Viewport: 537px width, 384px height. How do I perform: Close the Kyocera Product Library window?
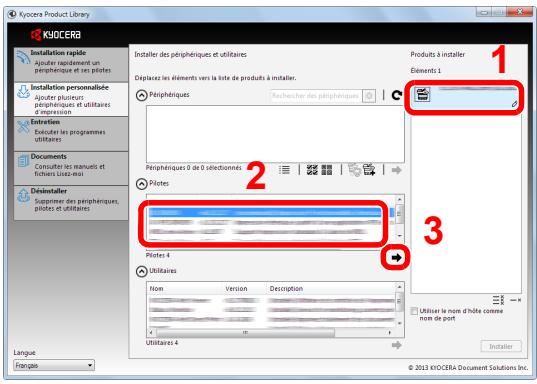click(520, 12)
